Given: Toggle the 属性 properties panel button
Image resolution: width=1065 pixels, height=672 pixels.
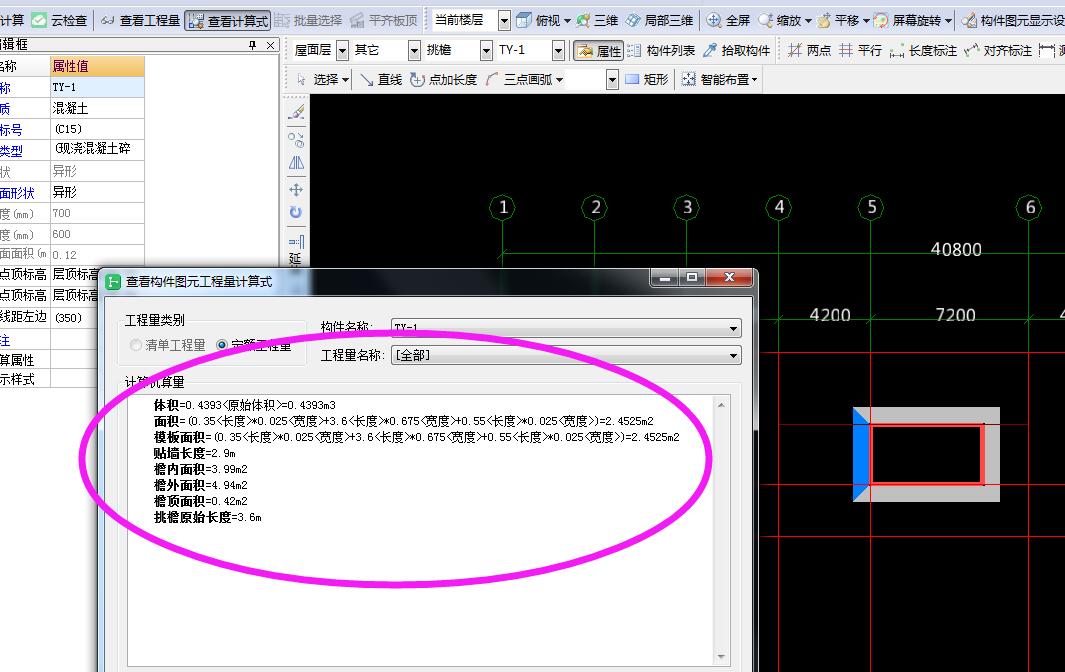Looking at the screenshot, I should (x=598, y=50).
